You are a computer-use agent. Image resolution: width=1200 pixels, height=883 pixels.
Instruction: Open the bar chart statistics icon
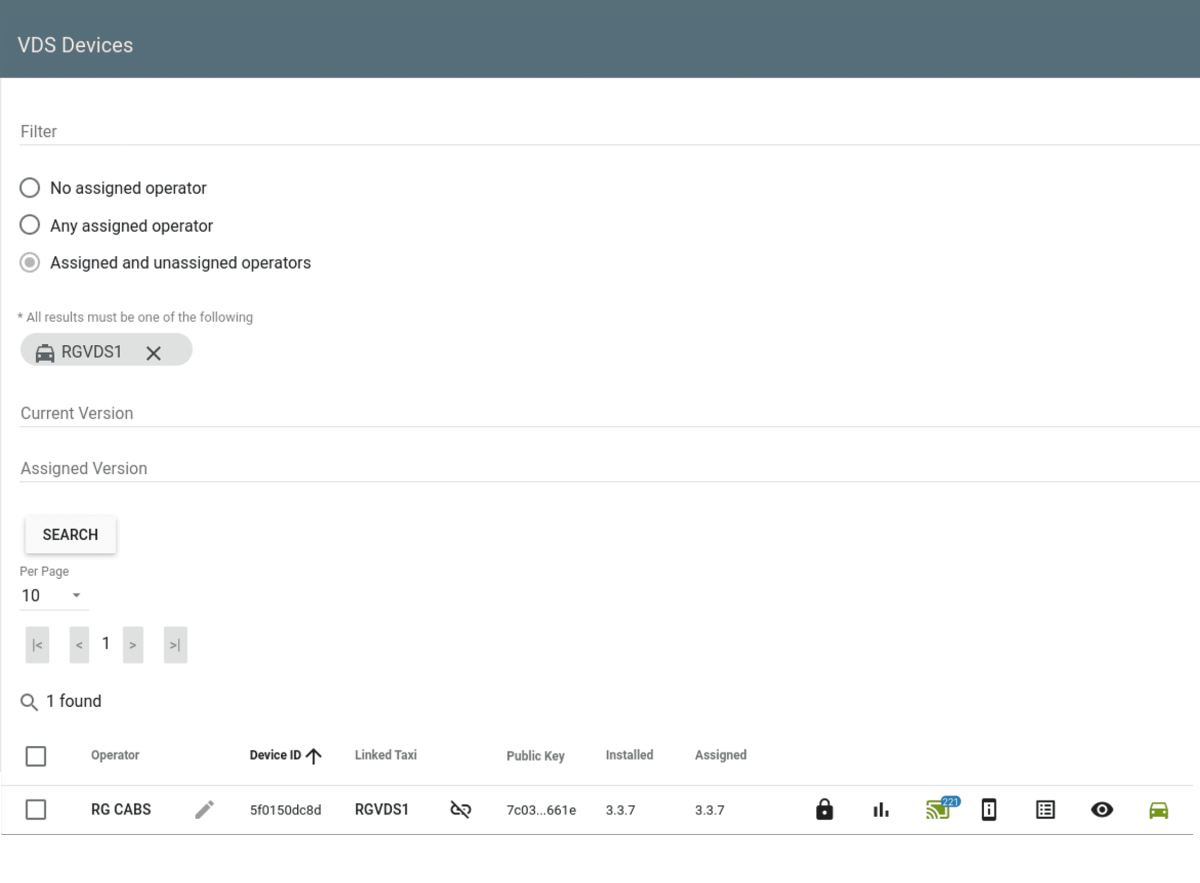(x=880, y=810)
